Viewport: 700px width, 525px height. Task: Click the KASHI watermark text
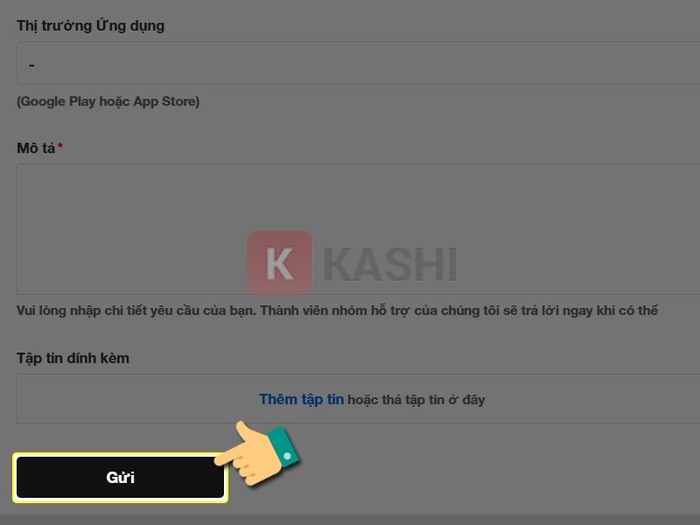(x=390, y=265)
